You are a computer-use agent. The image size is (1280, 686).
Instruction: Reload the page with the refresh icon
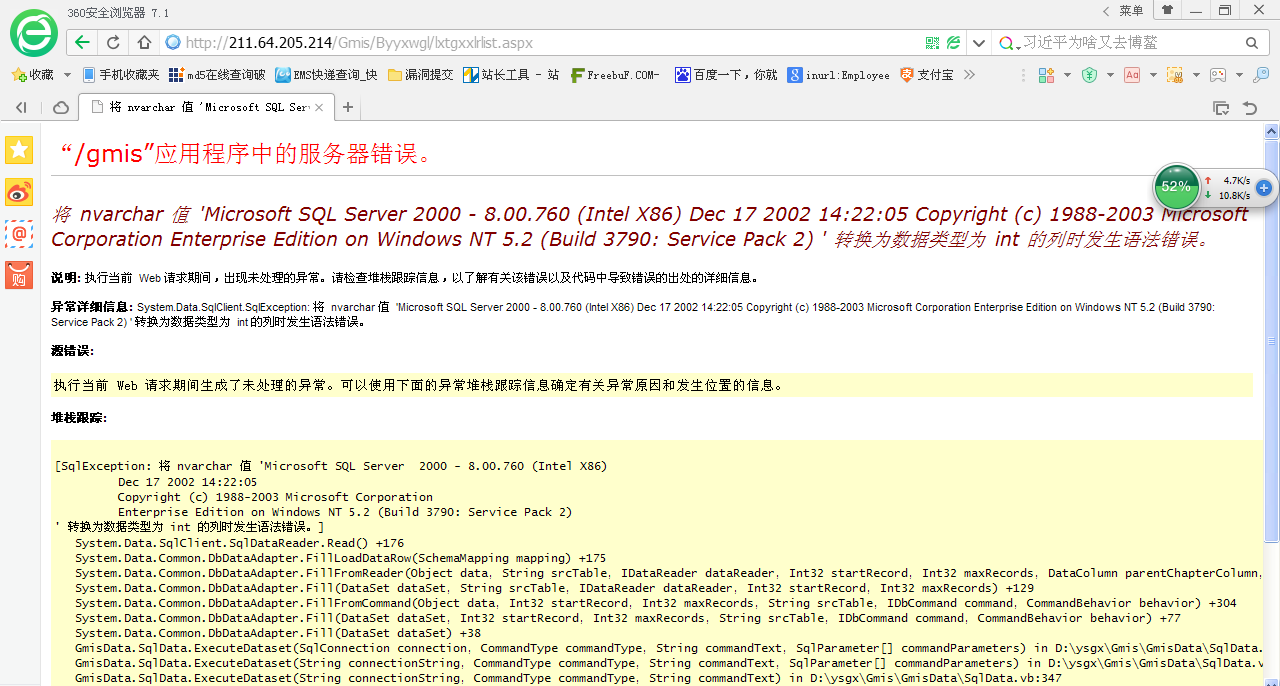[x=113, y=42]
